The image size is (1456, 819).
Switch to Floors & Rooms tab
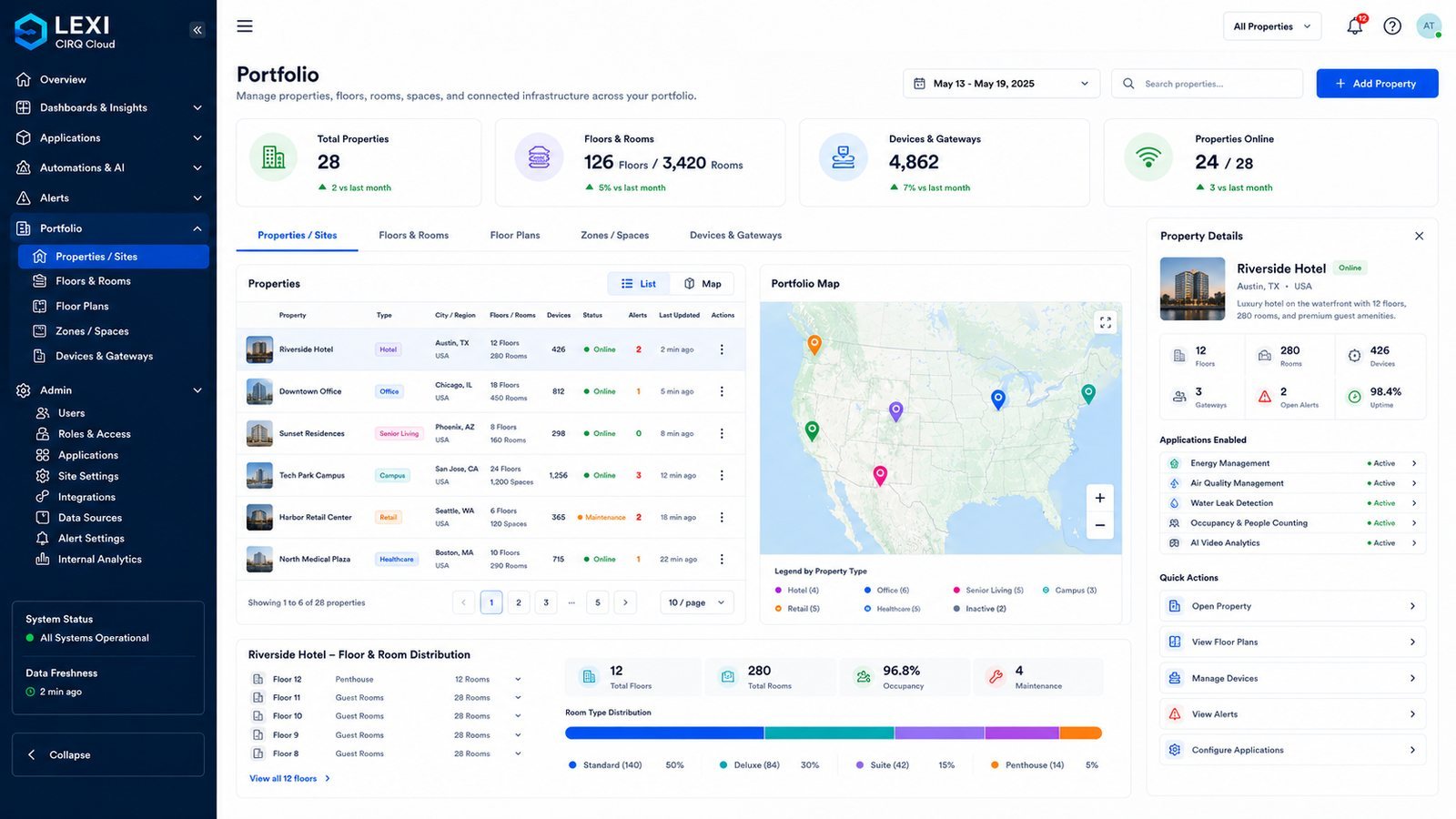coord(414,235)
